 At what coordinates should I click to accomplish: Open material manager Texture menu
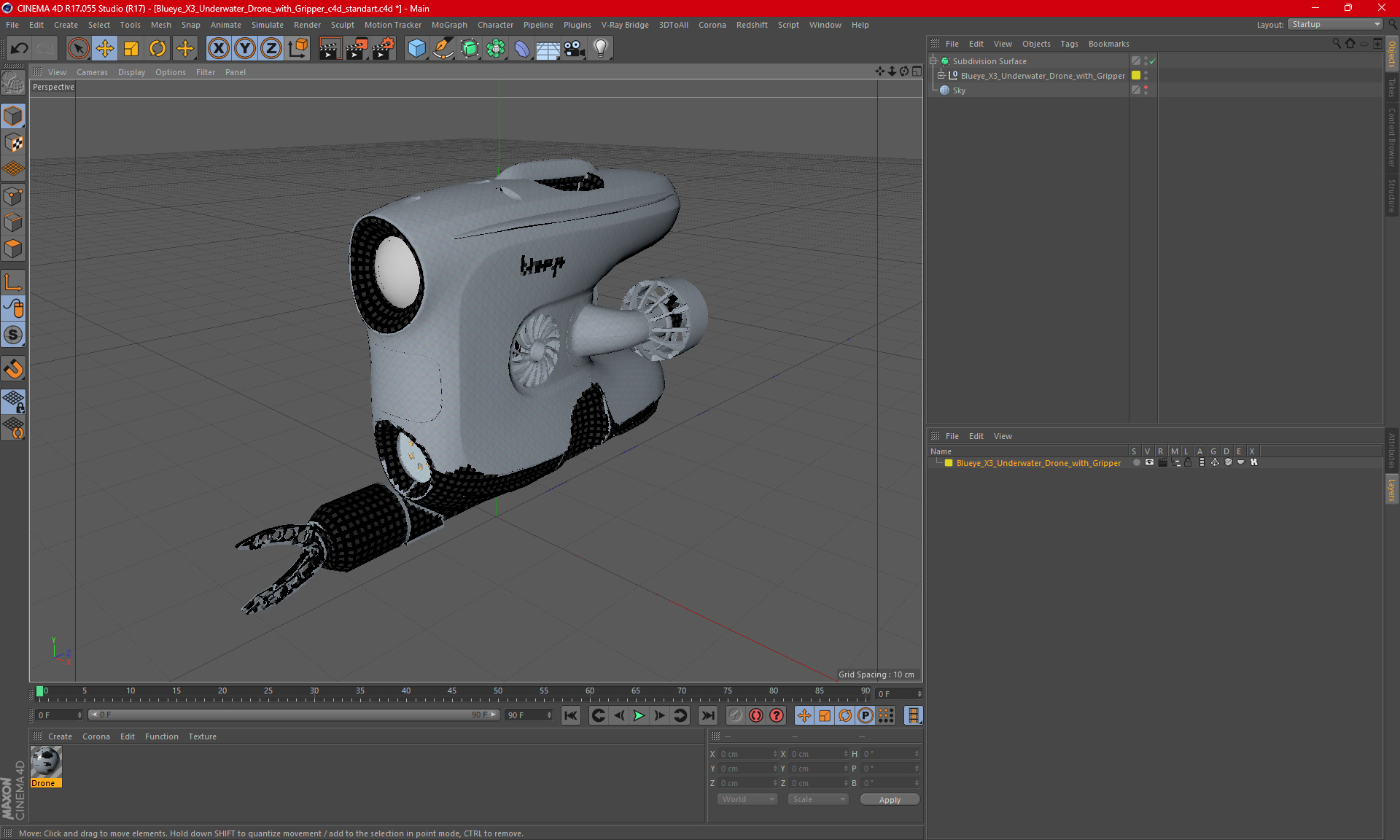[202, 736]
